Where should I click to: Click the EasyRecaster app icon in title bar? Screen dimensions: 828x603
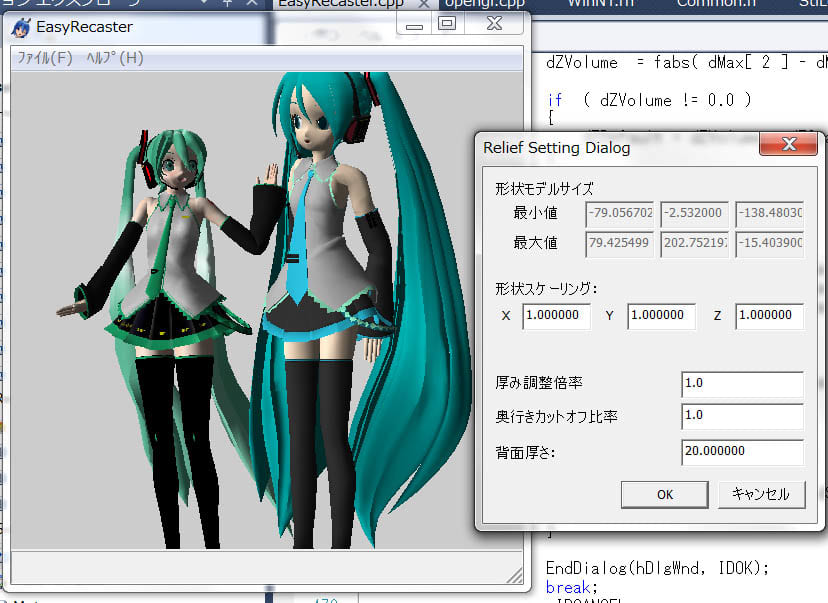[x=22, y=27]
